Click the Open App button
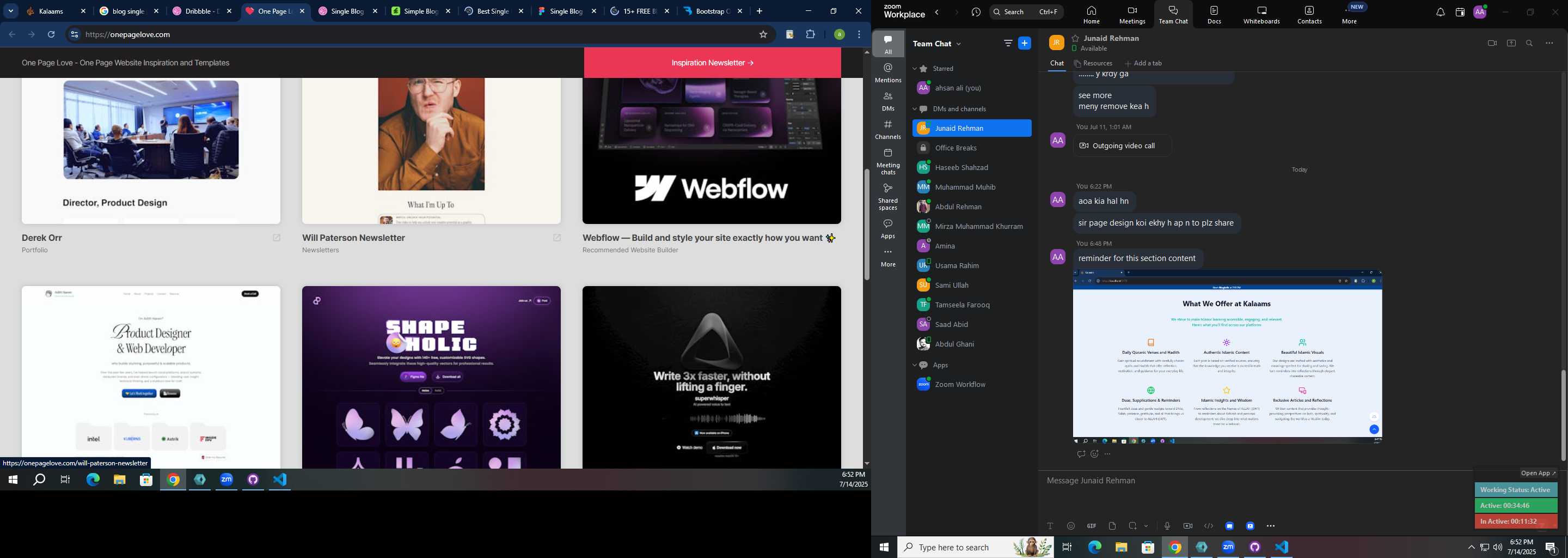The width and height of the screenshot is (1568, 558). click(x=1538, y=474)
